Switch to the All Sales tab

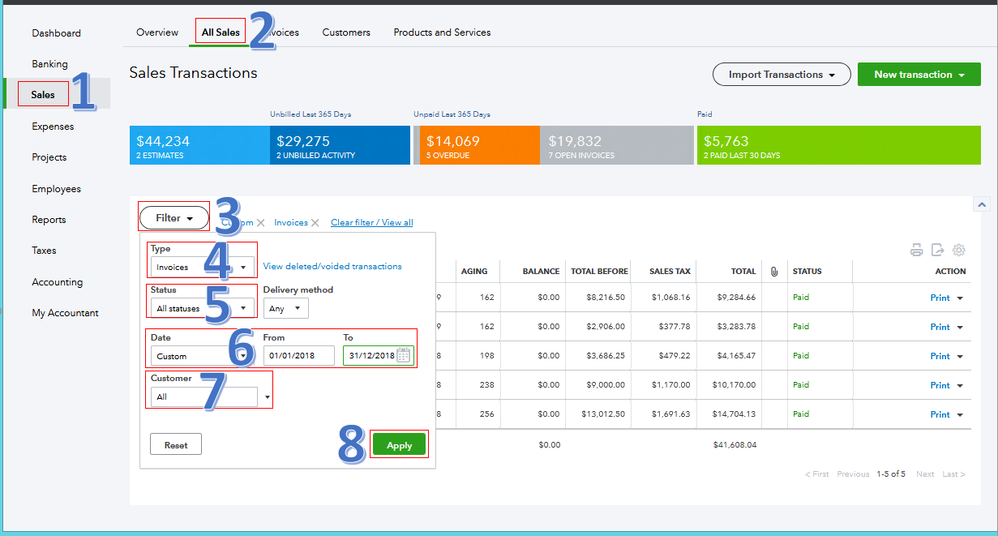tap(220, 32)
